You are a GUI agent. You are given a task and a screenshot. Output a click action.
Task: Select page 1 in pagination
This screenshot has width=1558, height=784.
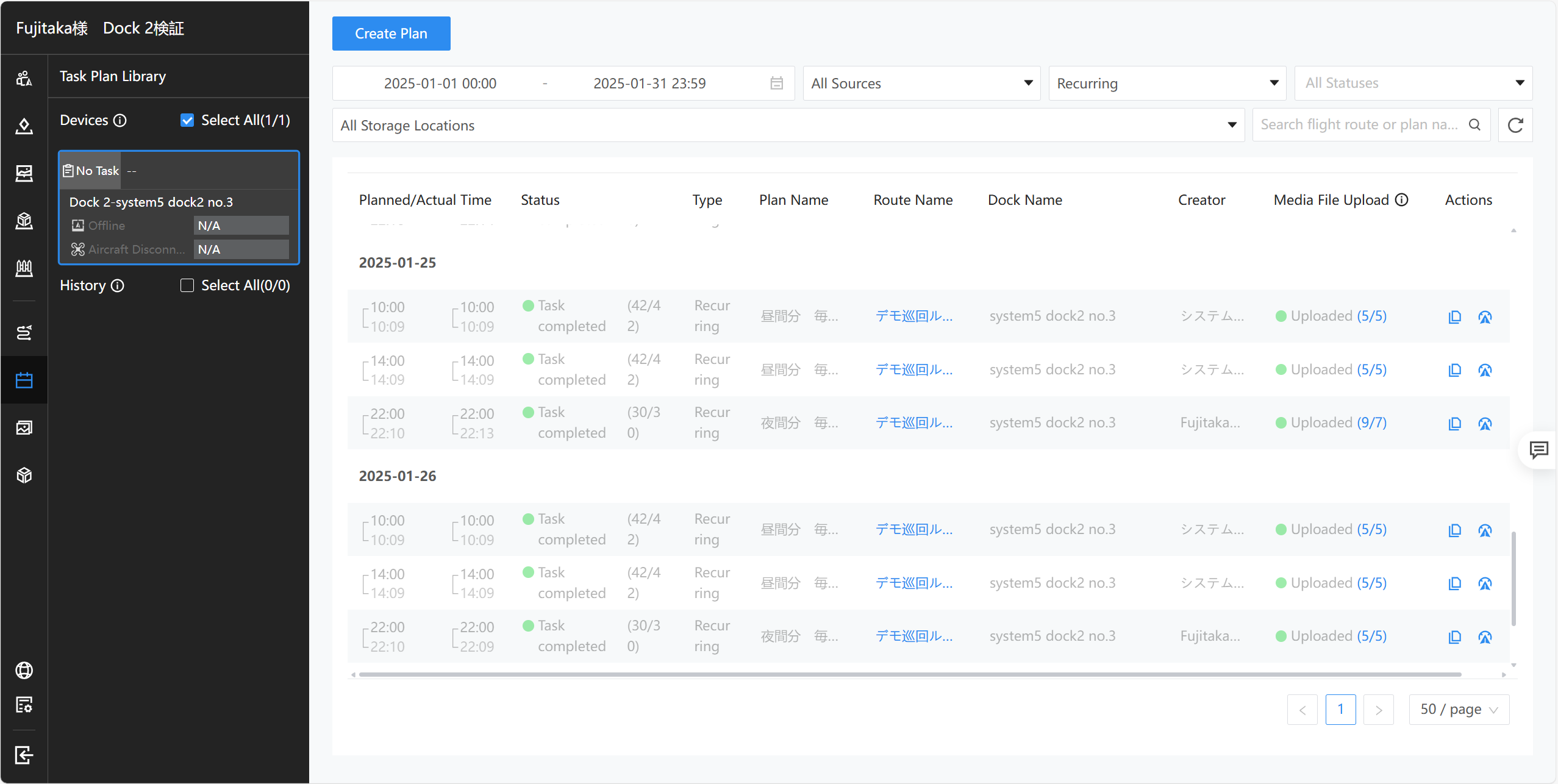coord(1340,710)
